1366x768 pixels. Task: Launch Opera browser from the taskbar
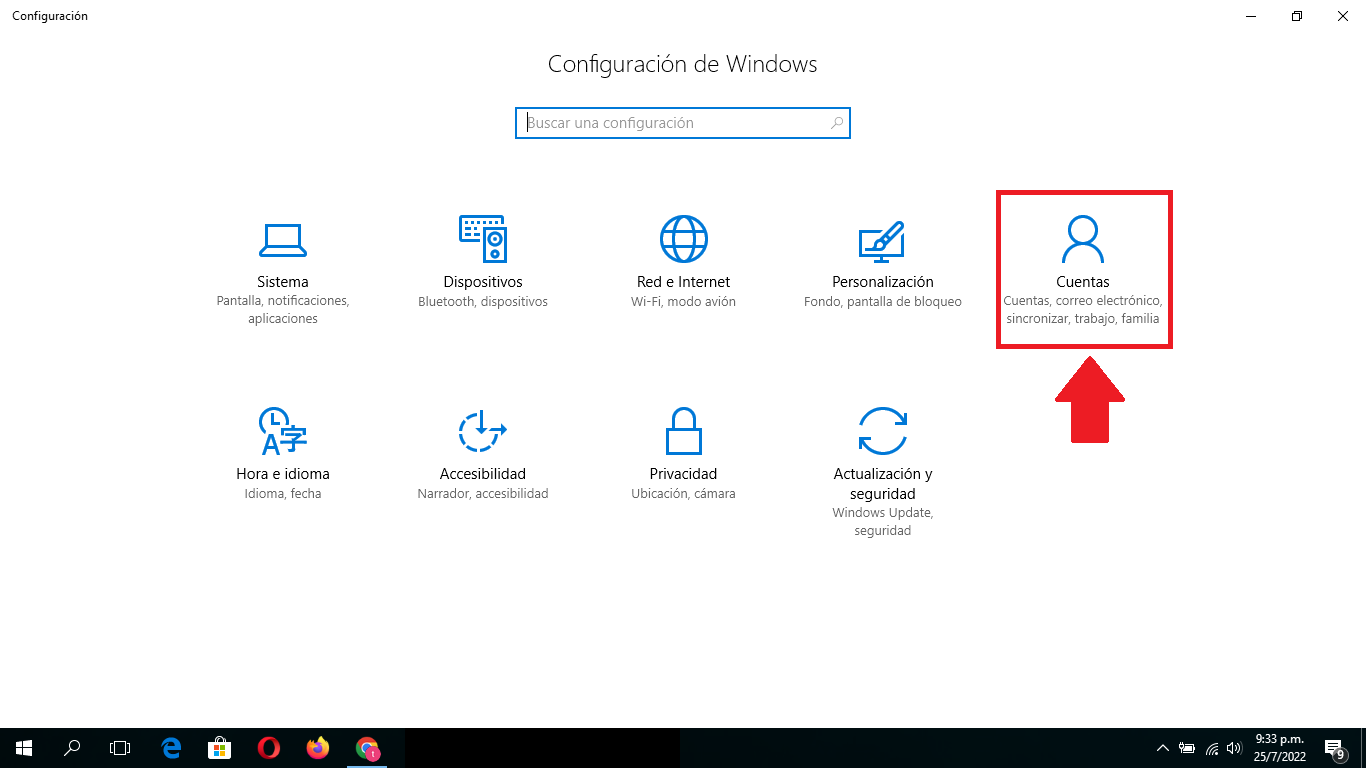pos(268,748)
